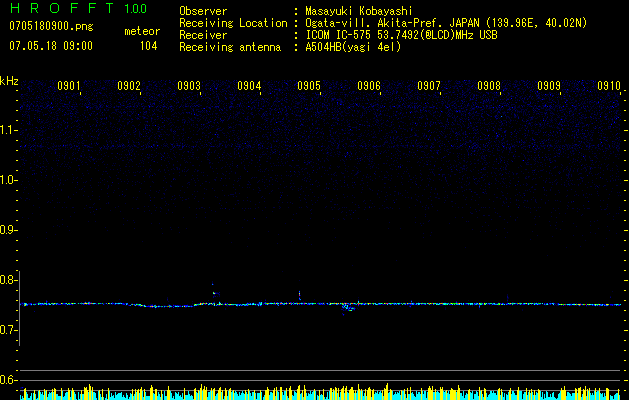This screenshot has width=629, height=400.
Task: Select observer name Masayuki Kobayashi
Action: (359, 11)
